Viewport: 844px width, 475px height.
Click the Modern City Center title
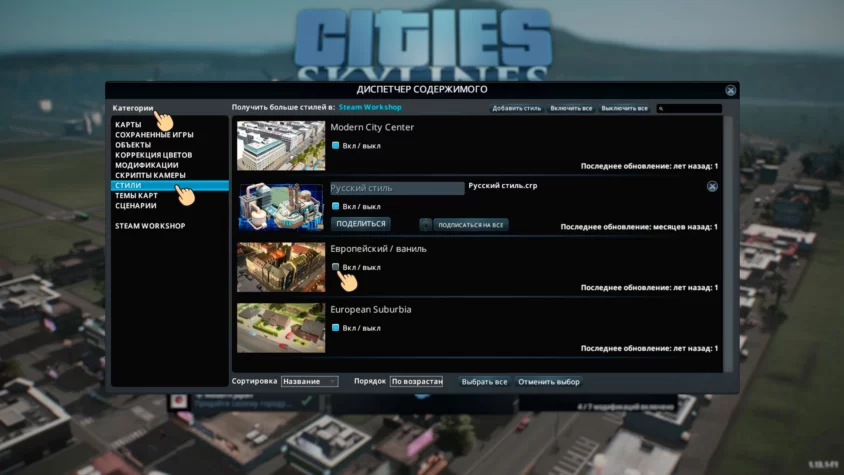(372, 128)
